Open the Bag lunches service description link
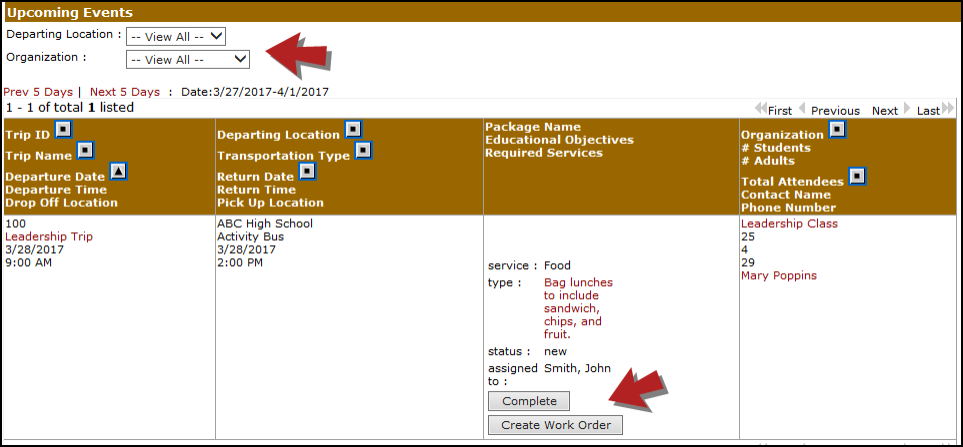 [579, 308]
